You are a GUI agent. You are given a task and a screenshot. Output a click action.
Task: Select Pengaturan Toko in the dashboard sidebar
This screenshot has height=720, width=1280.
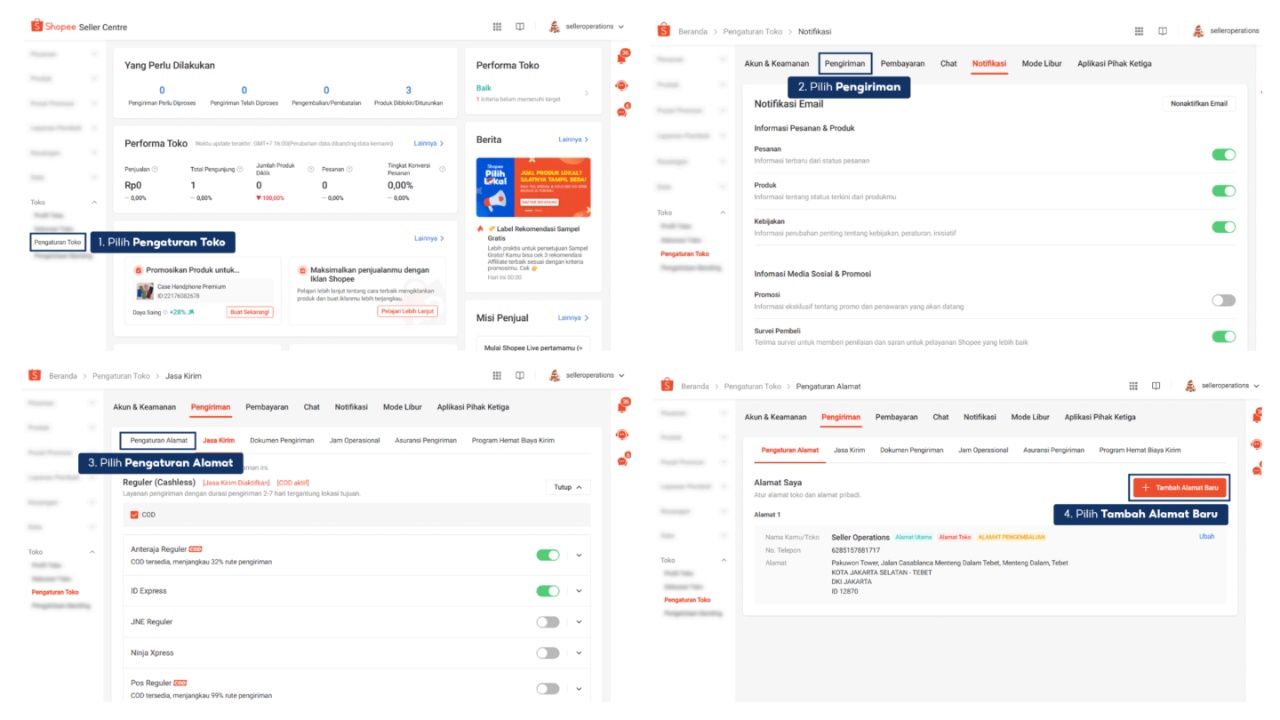(58, 242)
